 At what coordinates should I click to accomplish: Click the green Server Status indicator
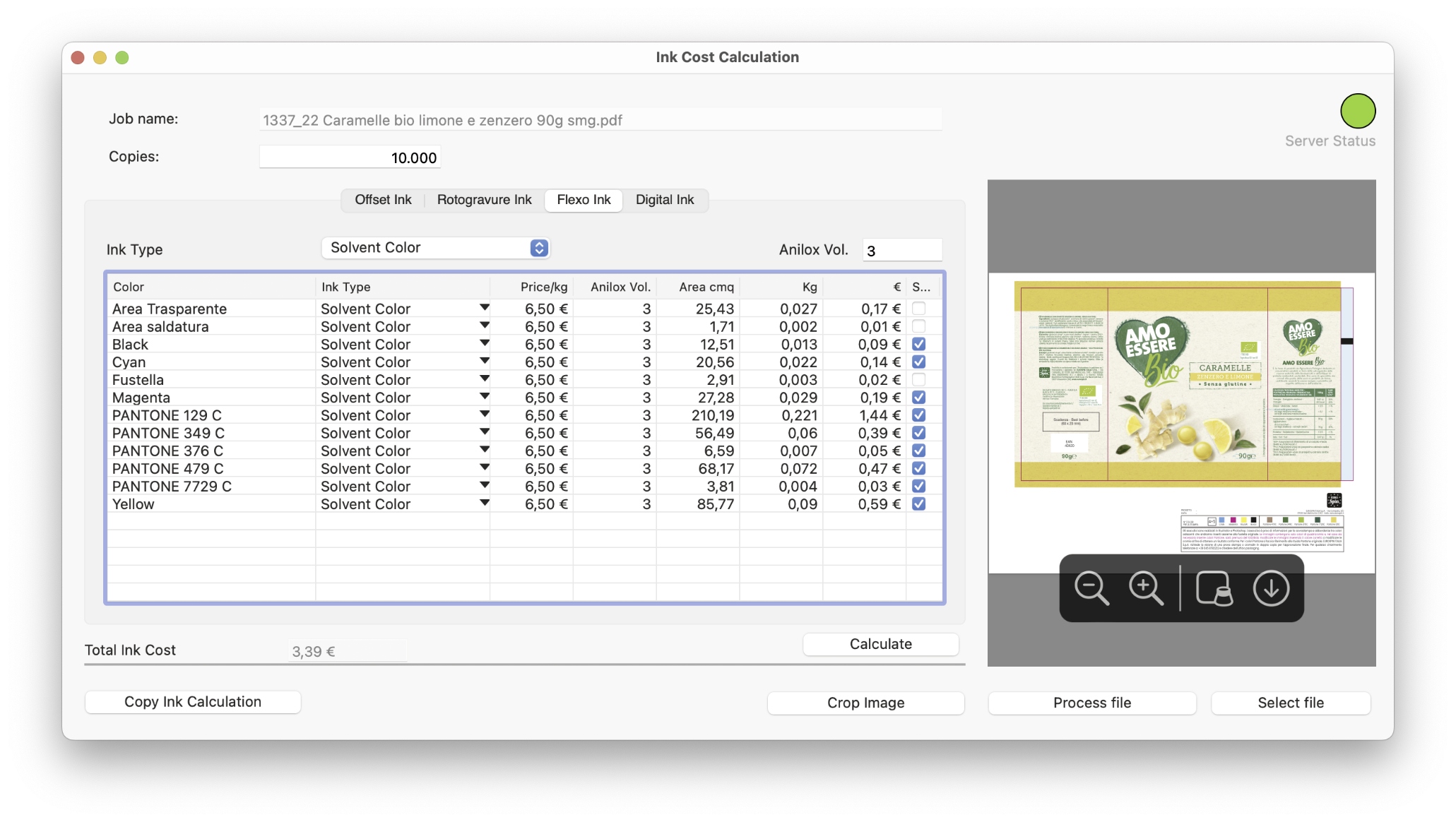[1357, 111]
